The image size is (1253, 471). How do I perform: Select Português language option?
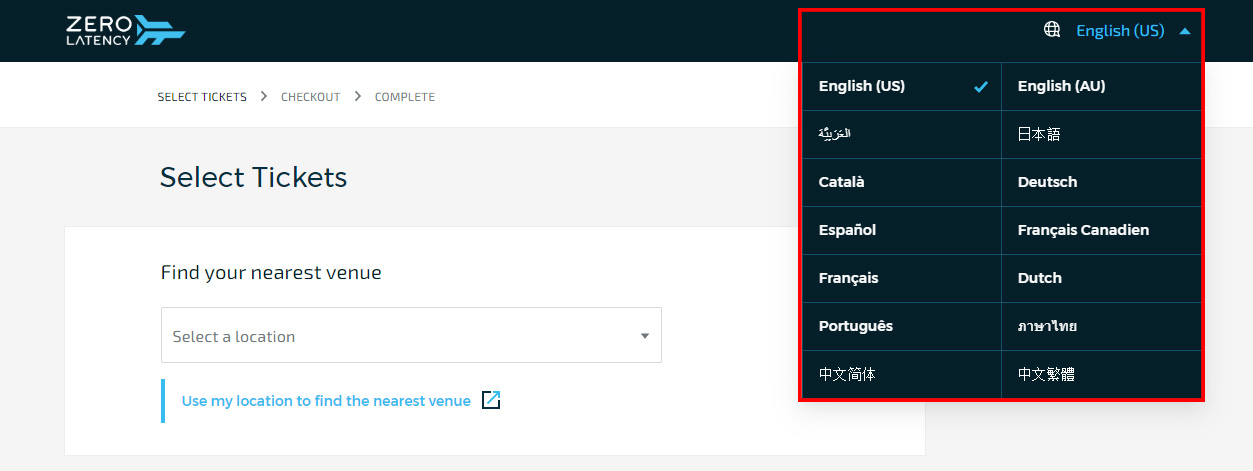902,326
